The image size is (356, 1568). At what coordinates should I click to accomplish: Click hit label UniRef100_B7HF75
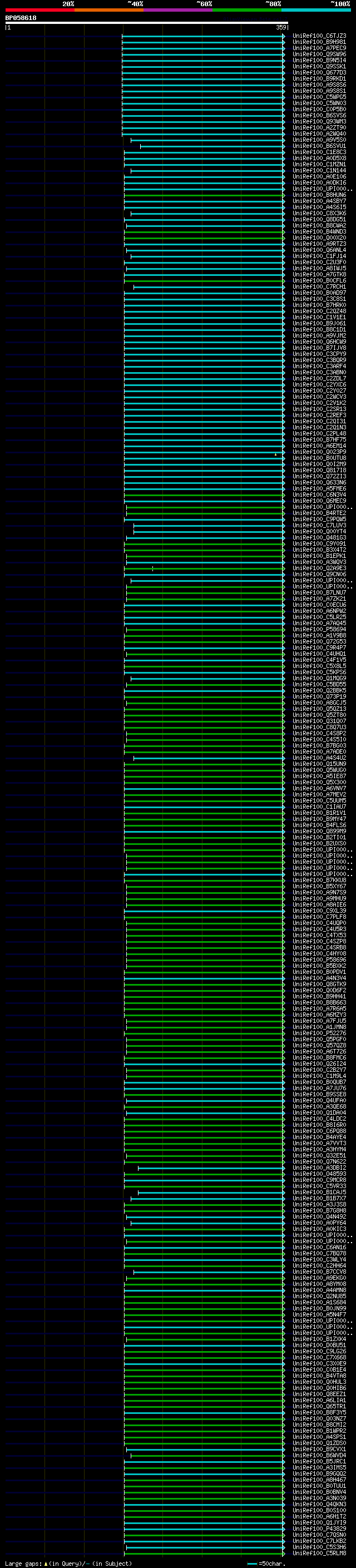tap(319, 439)
